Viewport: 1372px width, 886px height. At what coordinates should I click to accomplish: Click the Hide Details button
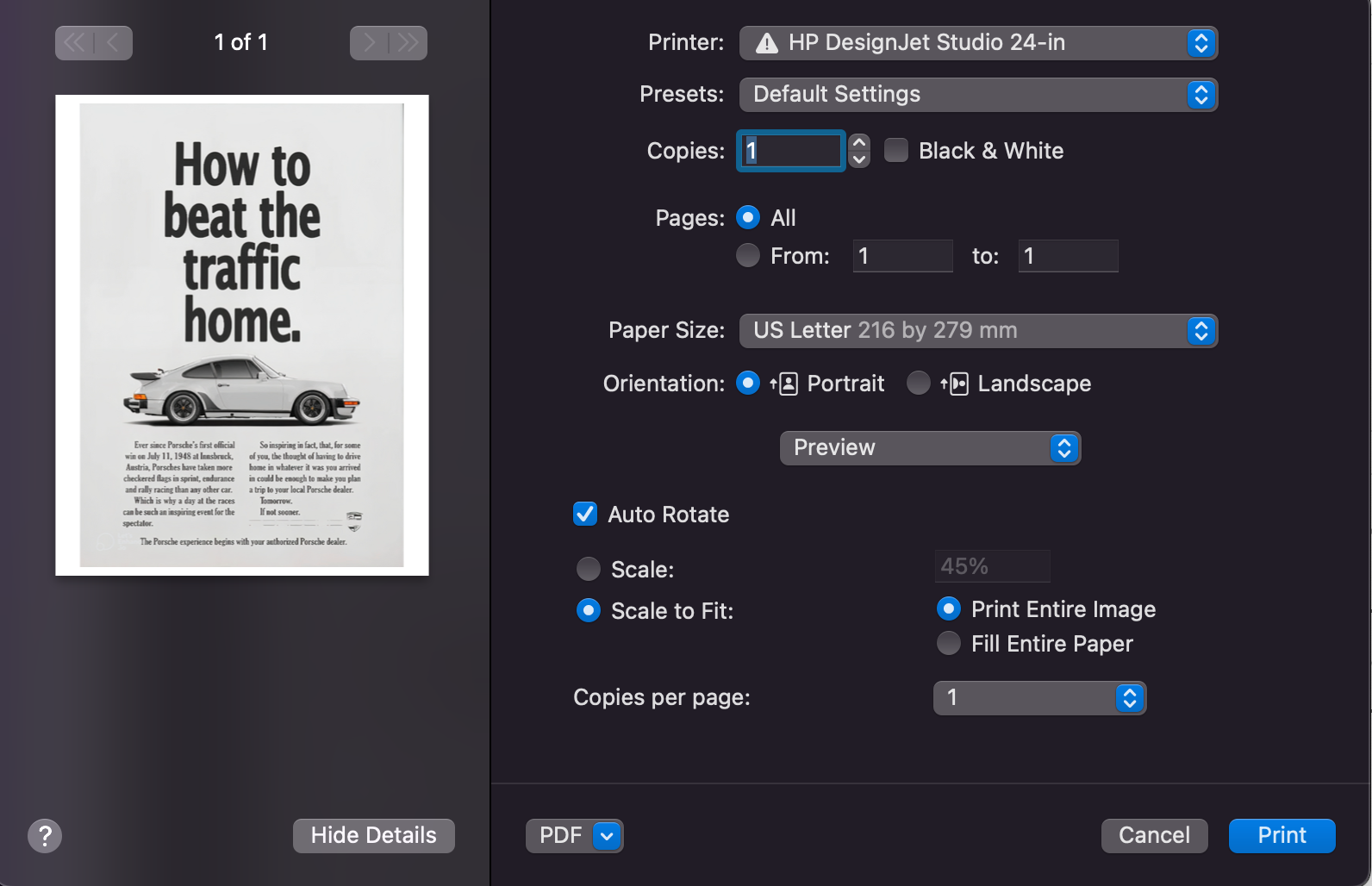click(x=374, y=836)
